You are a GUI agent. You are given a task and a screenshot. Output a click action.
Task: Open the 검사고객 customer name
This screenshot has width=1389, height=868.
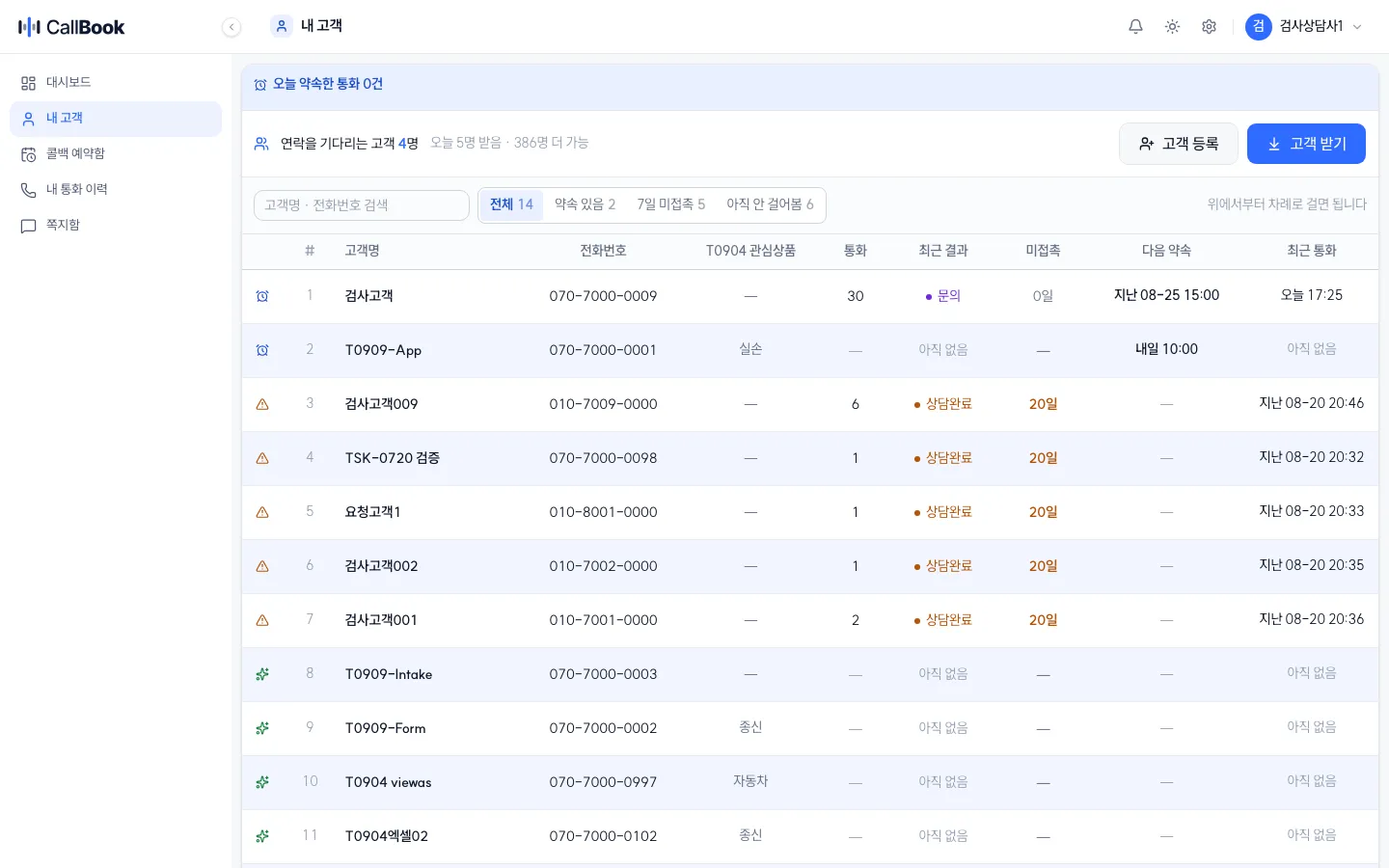point(369,296)
